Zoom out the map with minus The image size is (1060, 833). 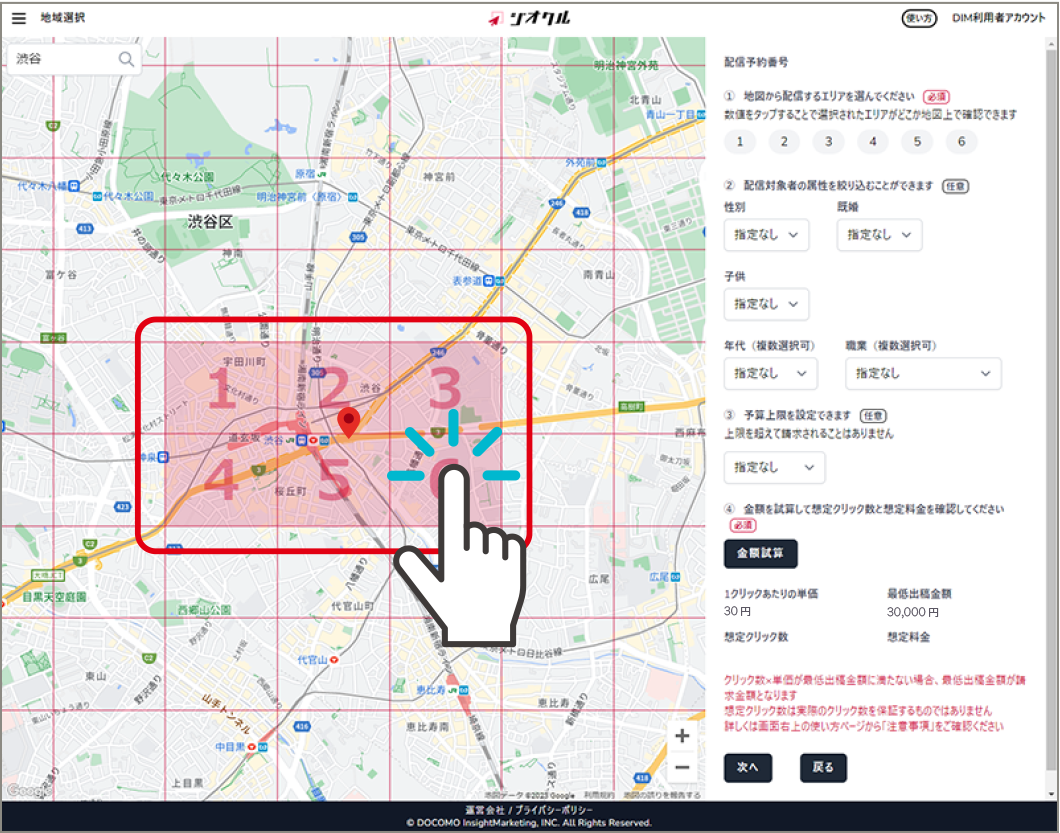682,768
